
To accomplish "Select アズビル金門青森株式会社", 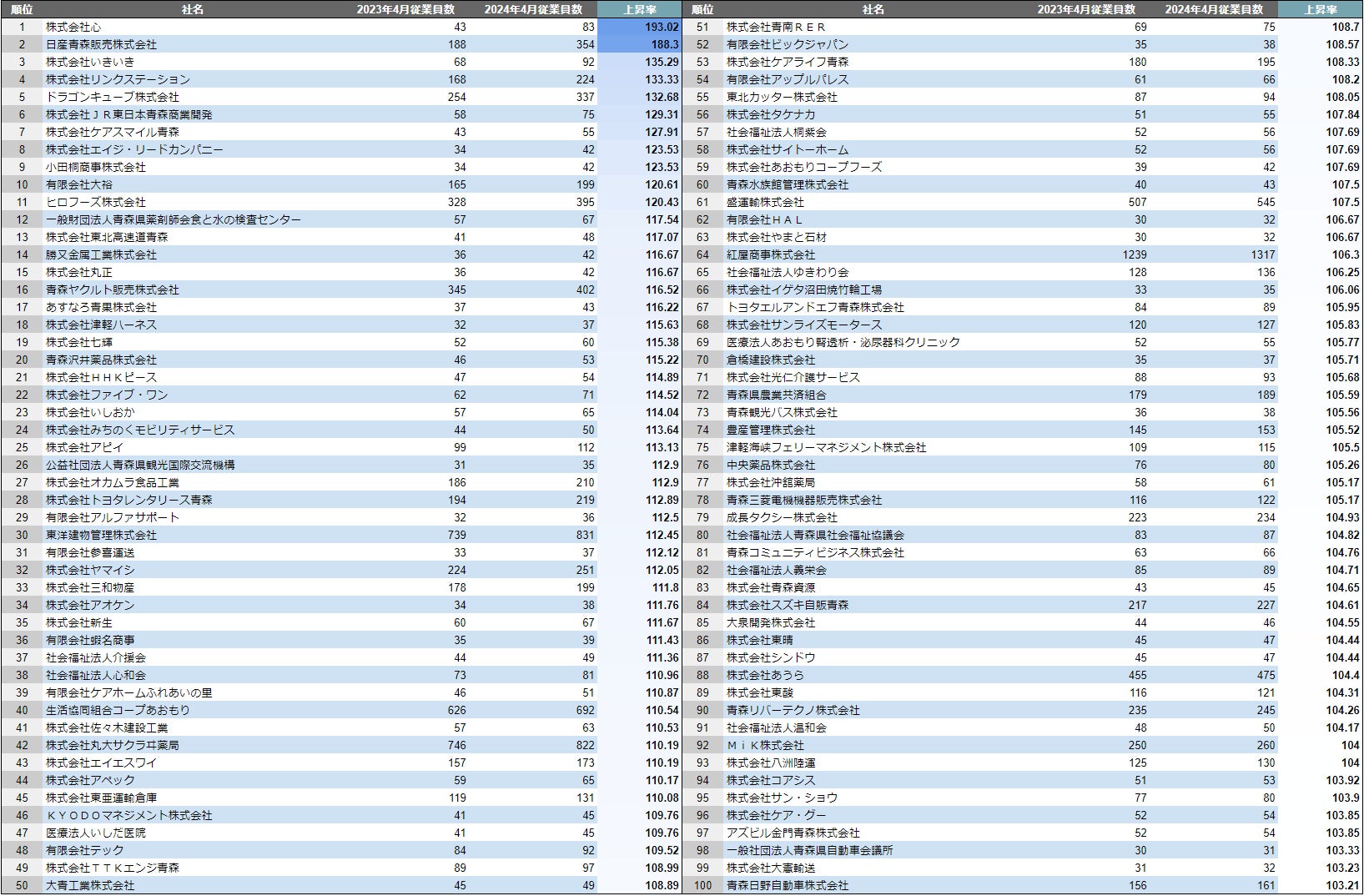I will (x=793, y=833).
